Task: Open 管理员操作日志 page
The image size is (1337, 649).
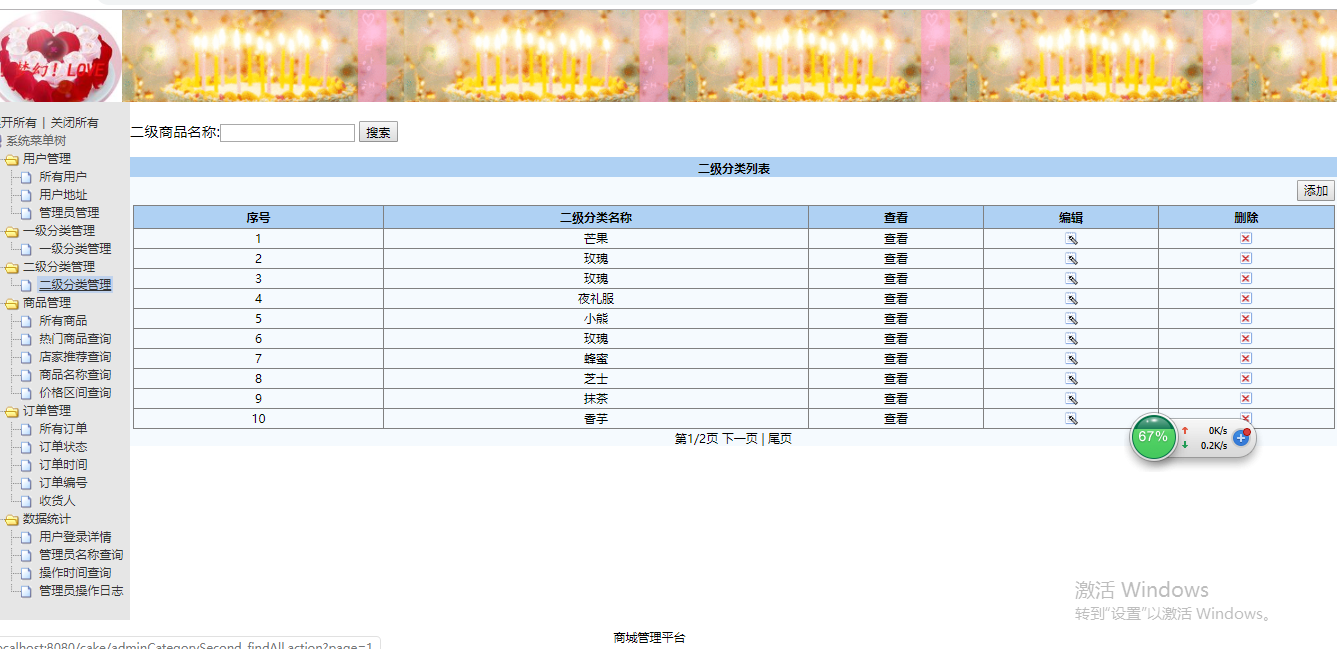Action: pos(81,591)
